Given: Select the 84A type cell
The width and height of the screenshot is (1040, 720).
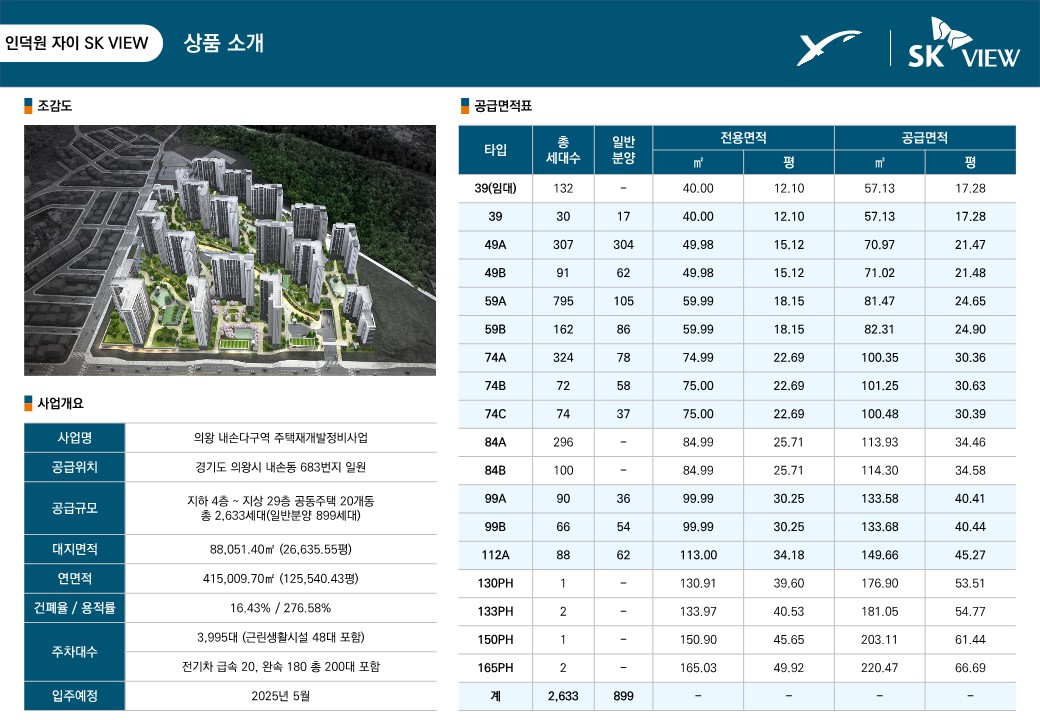Looking at the screenshot, I should click(x=495, y=442).
